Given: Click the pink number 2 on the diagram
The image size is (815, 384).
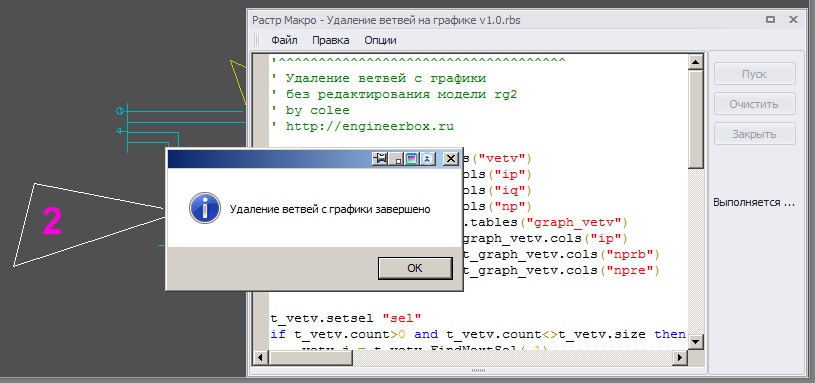Looking at the screenshot, I should (52, 221).
